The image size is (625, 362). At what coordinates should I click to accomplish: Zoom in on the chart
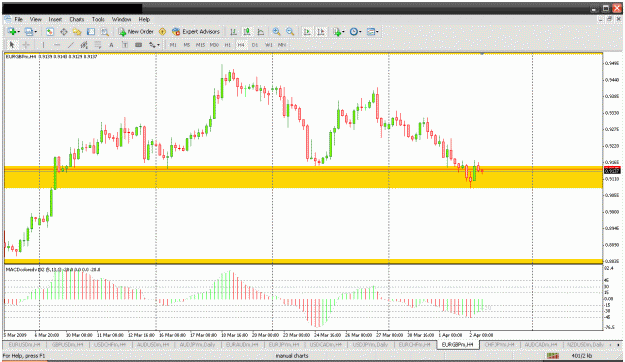pos(276,31)
